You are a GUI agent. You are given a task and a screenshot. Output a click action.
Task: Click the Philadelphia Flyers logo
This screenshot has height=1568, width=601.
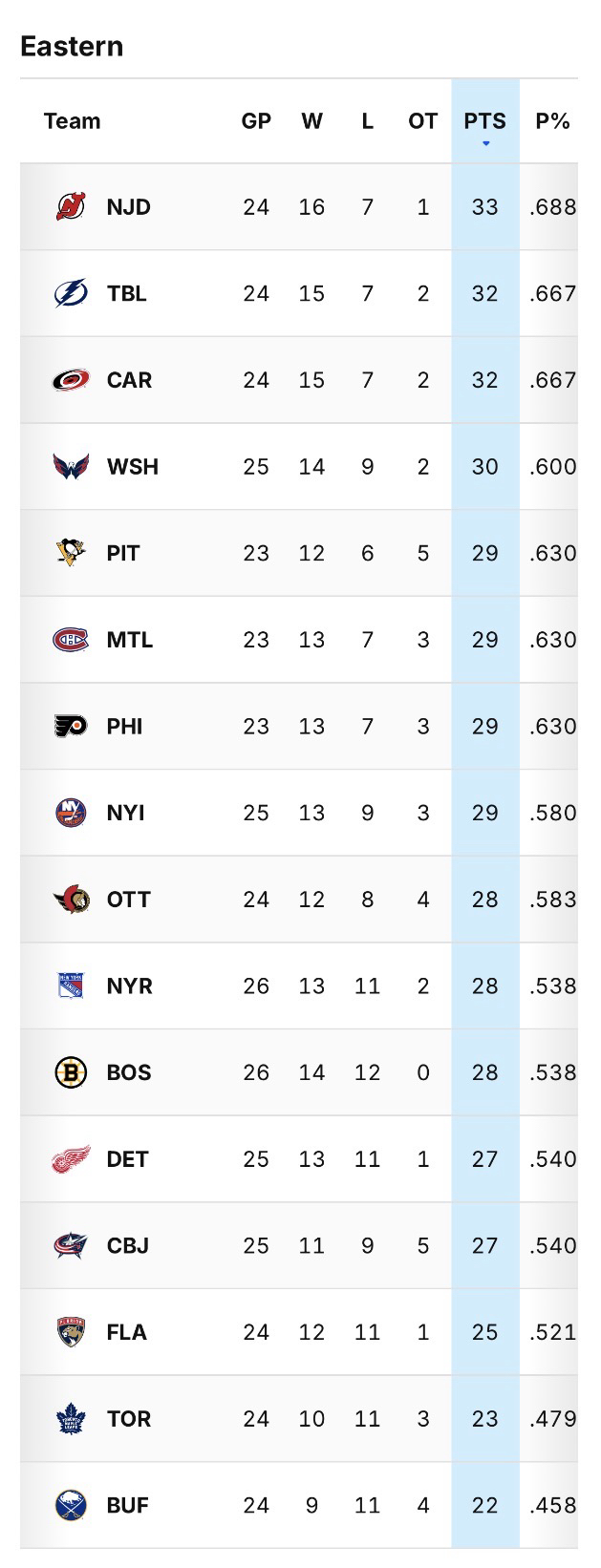71,727
